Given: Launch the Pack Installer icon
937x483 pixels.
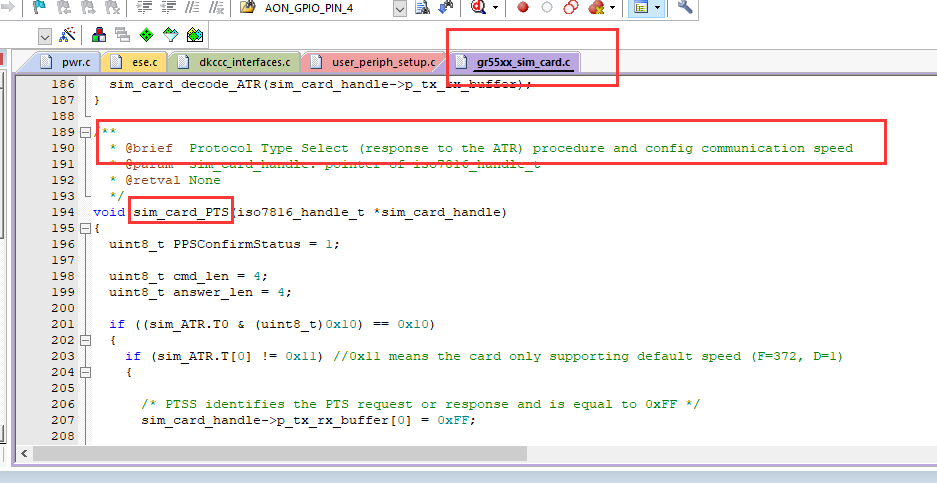Looking at the screenshot, I should [x=194, y=35].
